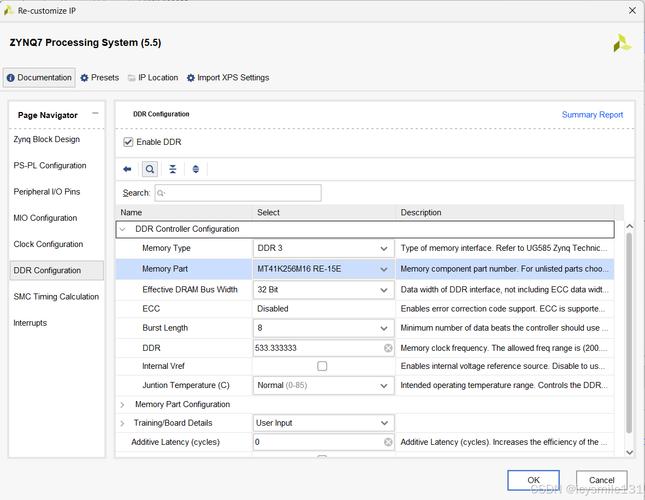Click the expand all toolbar icon
Viewport: 645px width, 500px height.
(x=196, y=169)
